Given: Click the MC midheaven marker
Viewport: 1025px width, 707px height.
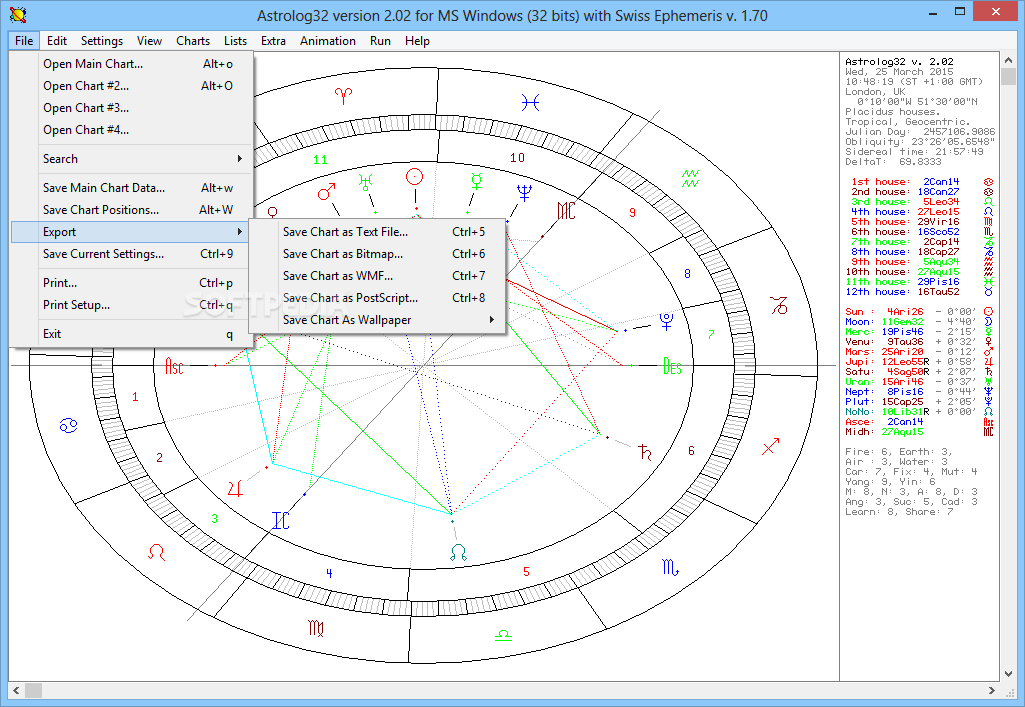Looking at the screenshot, I should [x=566, y=210].
